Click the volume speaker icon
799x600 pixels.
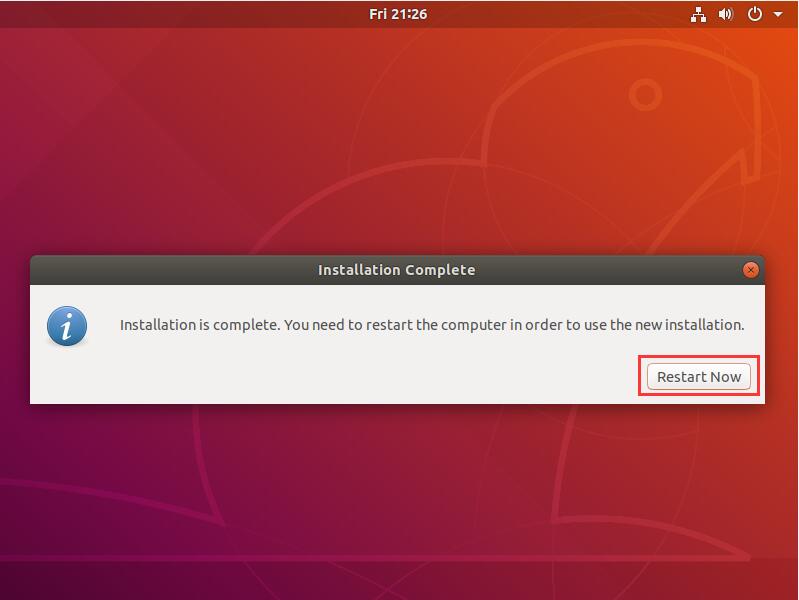pyautogui.click(x=726, y=14)
